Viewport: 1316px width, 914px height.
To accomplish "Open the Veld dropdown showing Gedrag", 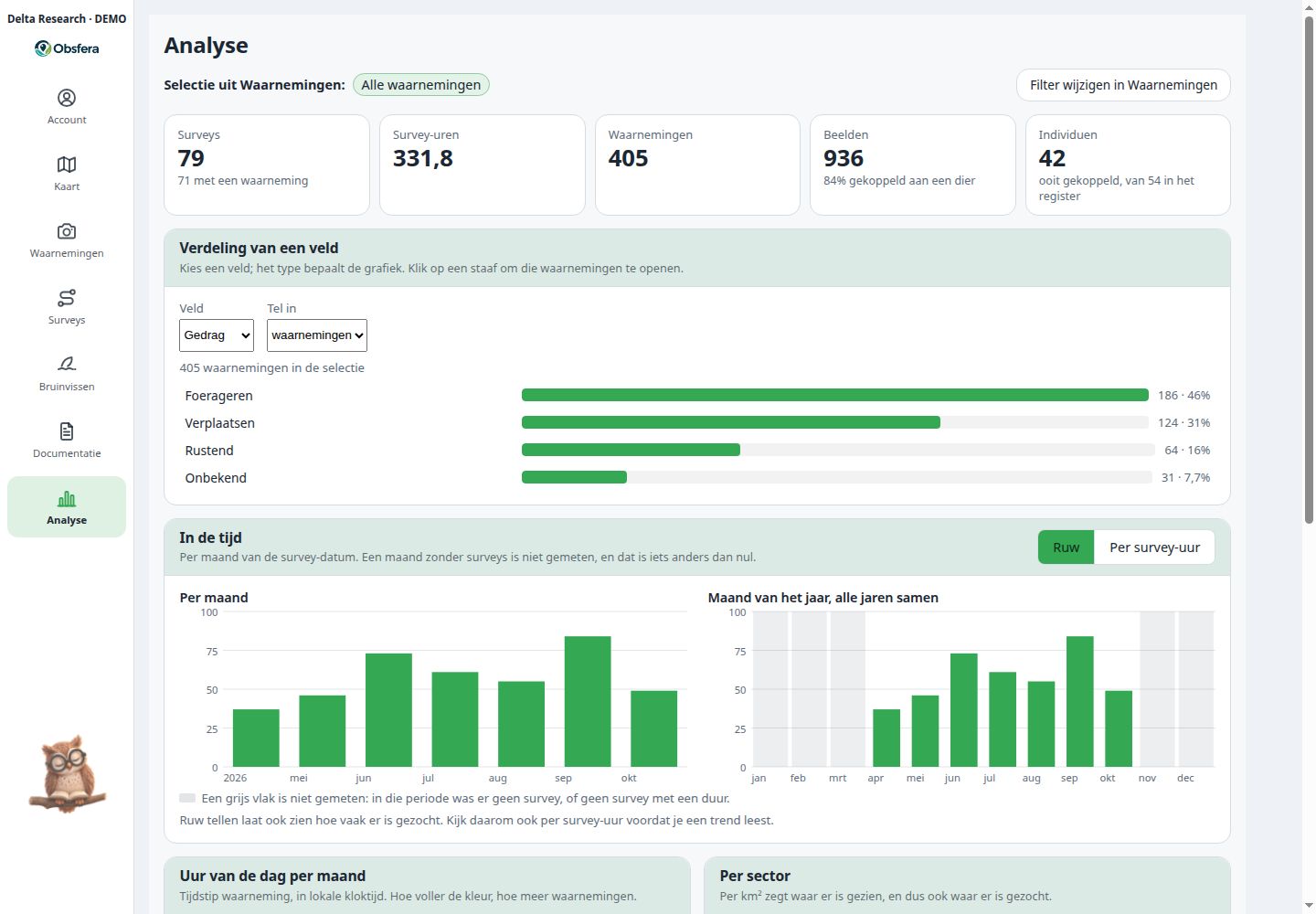I will [217, 335].
